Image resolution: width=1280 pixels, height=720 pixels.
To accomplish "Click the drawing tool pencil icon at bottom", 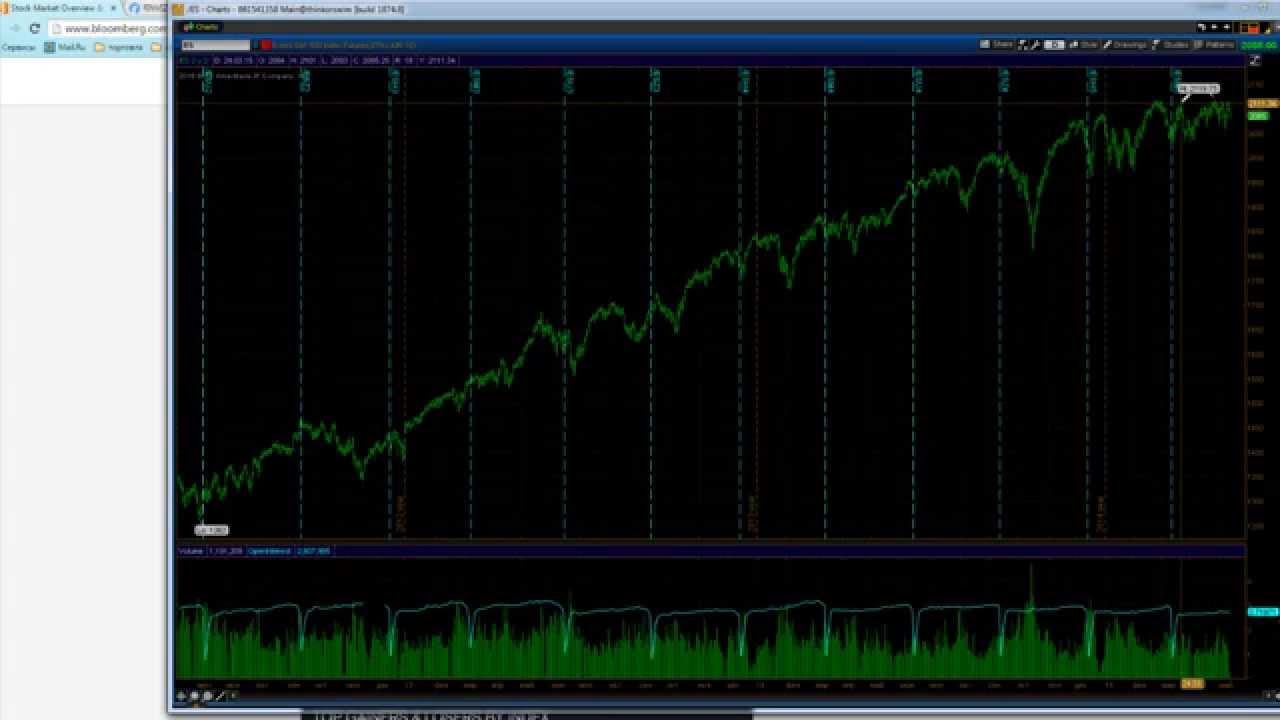I will pos(221,695).
